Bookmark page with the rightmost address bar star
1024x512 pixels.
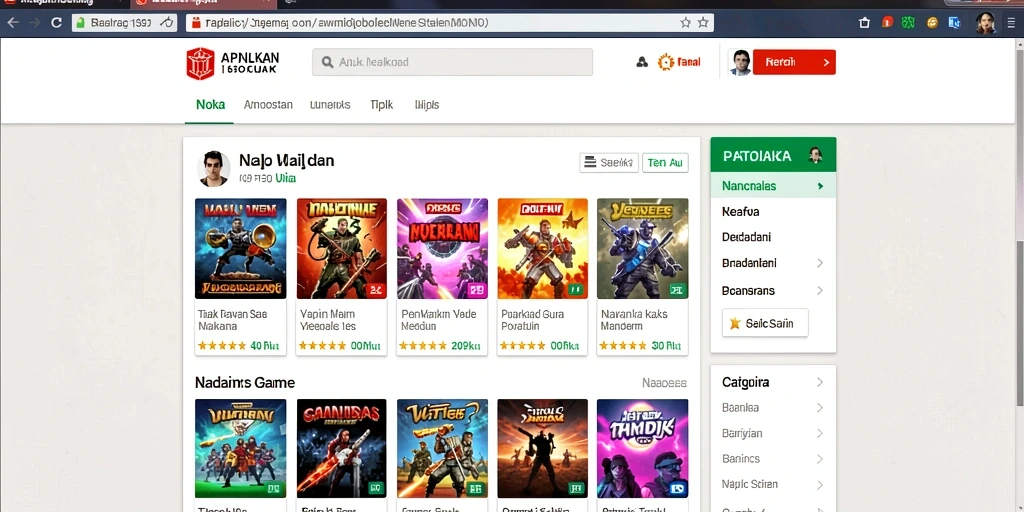point(703,23)
